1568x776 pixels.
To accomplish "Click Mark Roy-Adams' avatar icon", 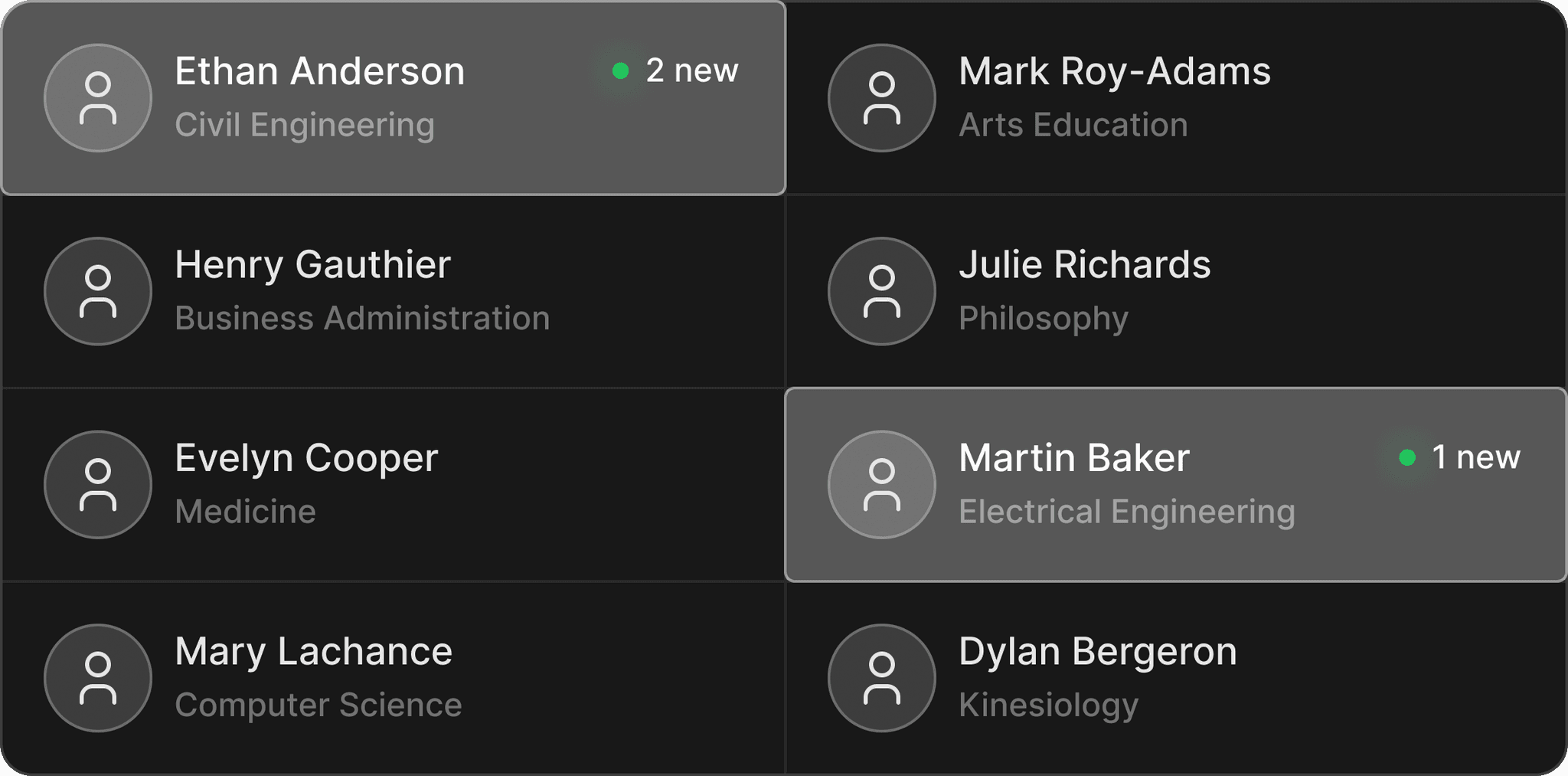I will (x=882, y=98).
